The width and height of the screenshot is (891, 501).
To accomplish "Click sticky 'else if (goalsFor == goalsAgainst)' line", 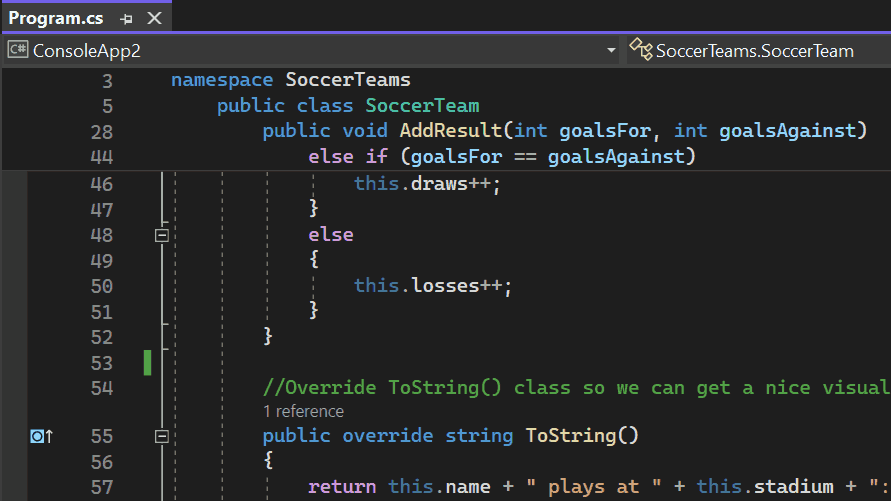I will 502,157.
